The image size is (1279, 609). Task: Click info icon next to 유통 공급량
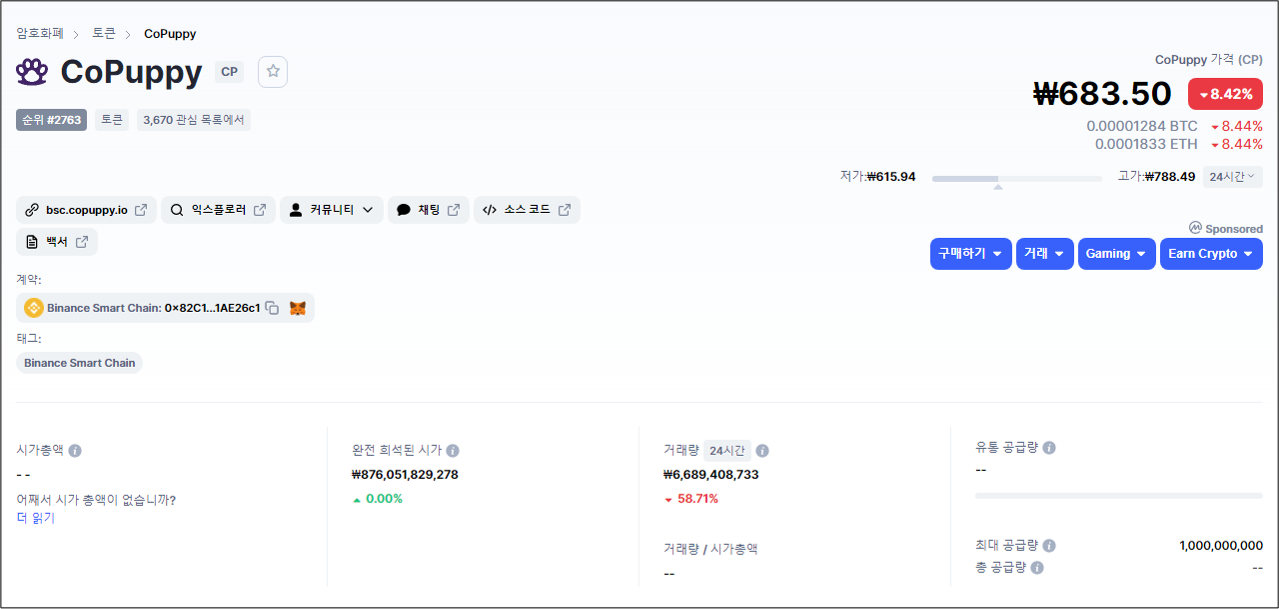coord(1049,448)
